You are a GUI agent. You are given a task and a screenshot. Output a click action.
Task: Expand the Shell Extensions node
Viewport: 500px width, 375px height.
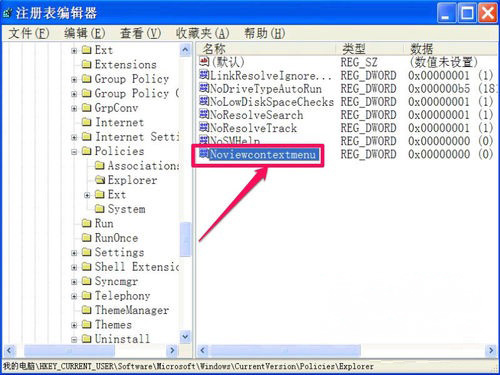[x=74, y=267]
